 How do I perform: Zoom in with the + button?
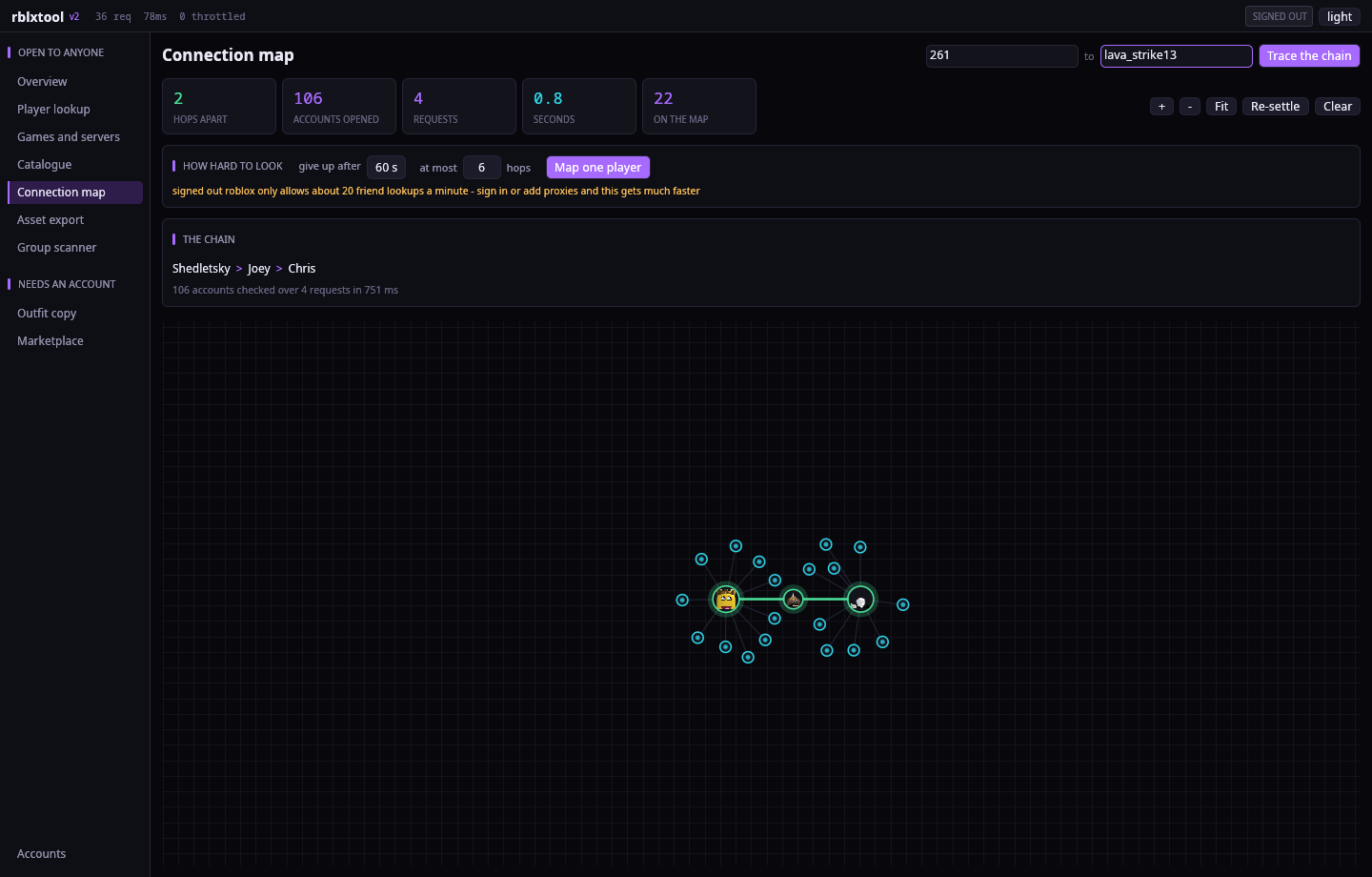coord(1161,107)
